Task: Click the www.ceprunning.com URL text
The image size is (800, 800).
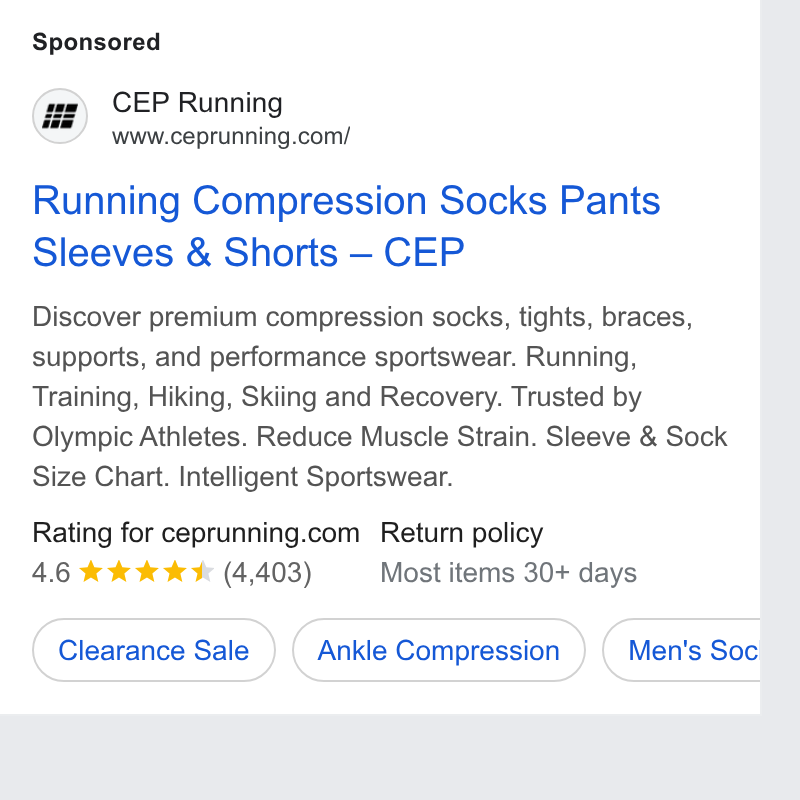Action: (x=231, y=136)
